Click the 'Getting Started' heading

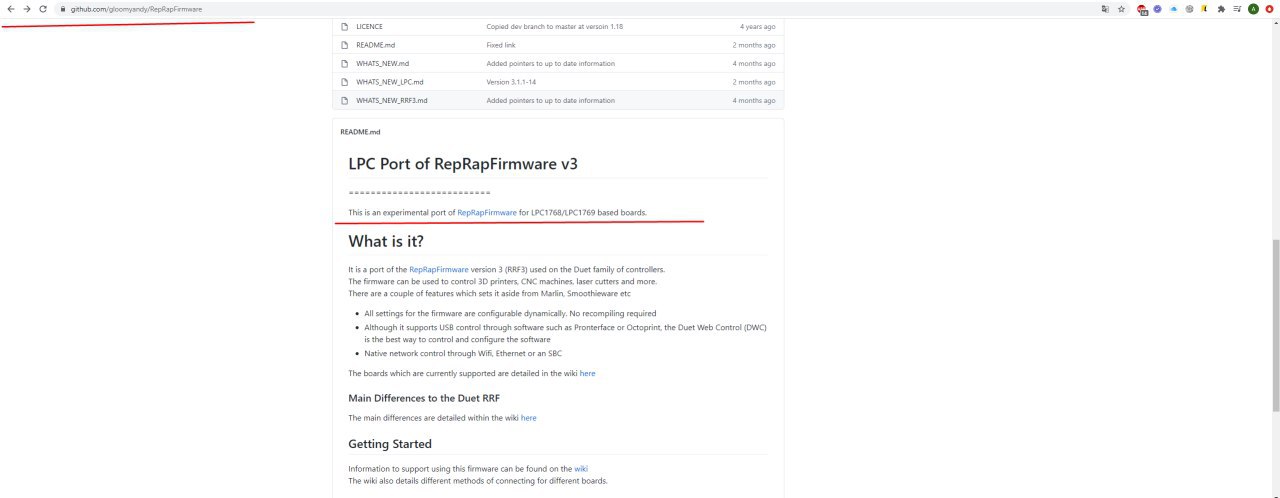click(x=390, y=444)
